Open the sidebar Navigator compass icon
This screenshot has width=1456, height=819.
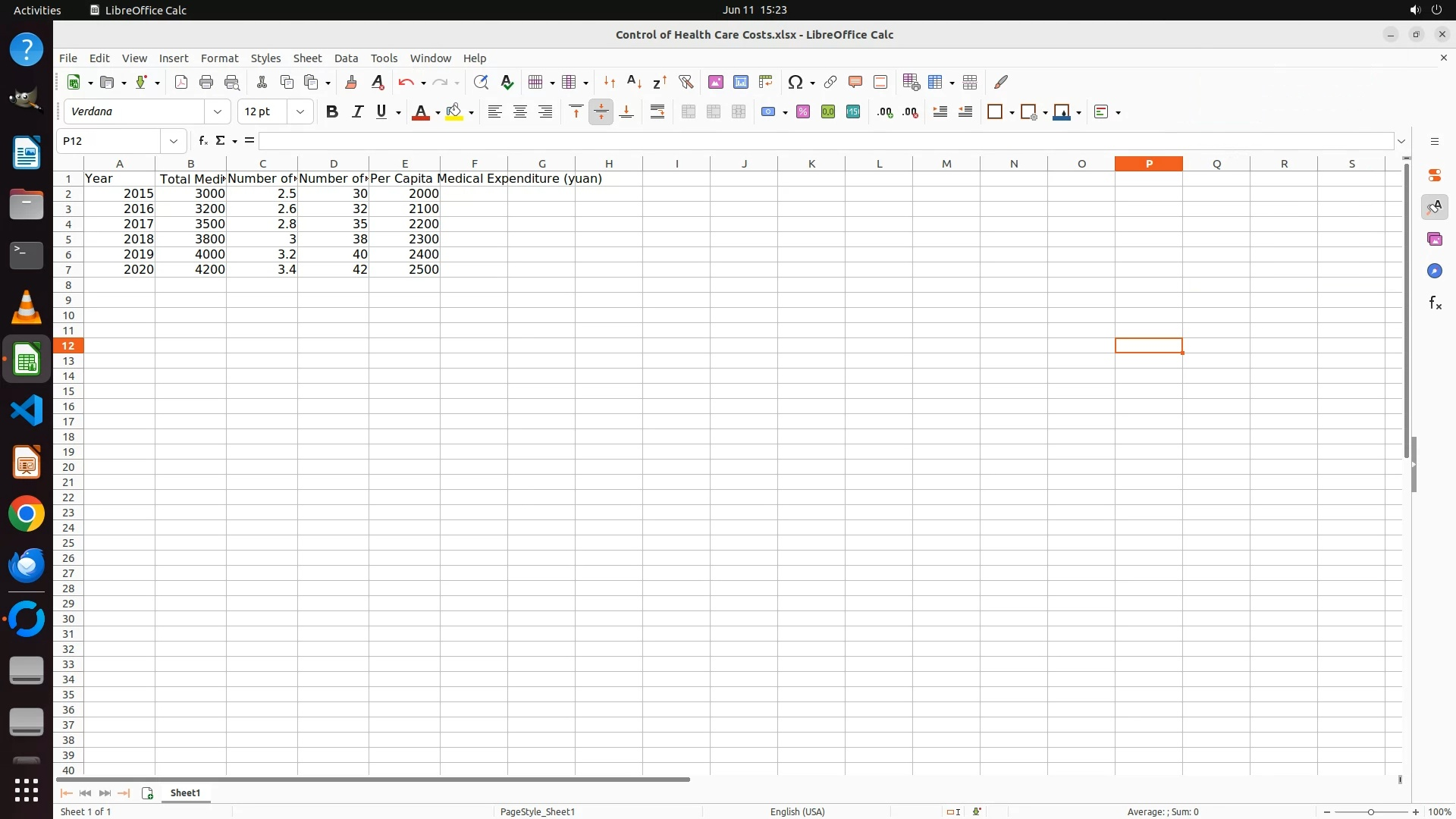tap(1435, 271)
